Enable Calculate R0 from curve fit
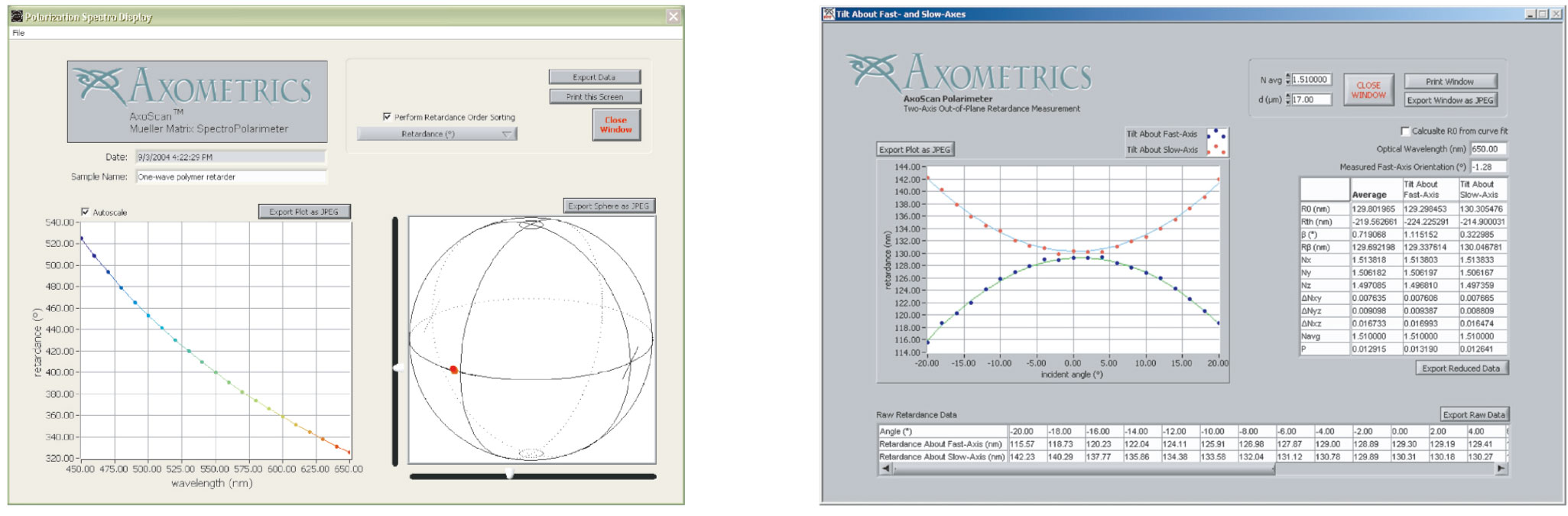Image resolution: width=1568 pixels, height=516 pixels. click(x=1404, y=131)
